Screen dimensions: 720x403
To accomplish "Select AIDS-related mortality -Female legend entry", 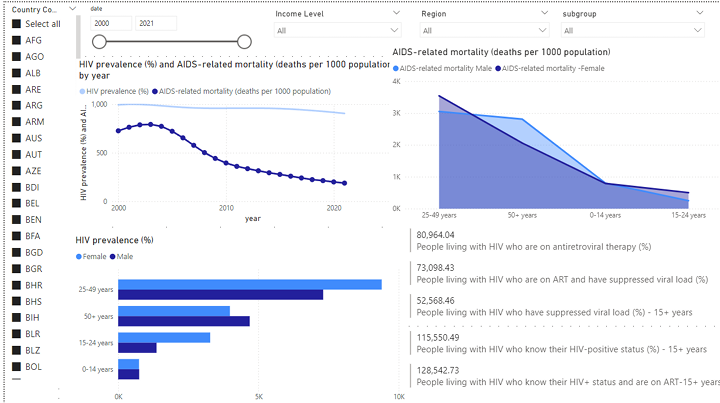I will coord(550,68).
